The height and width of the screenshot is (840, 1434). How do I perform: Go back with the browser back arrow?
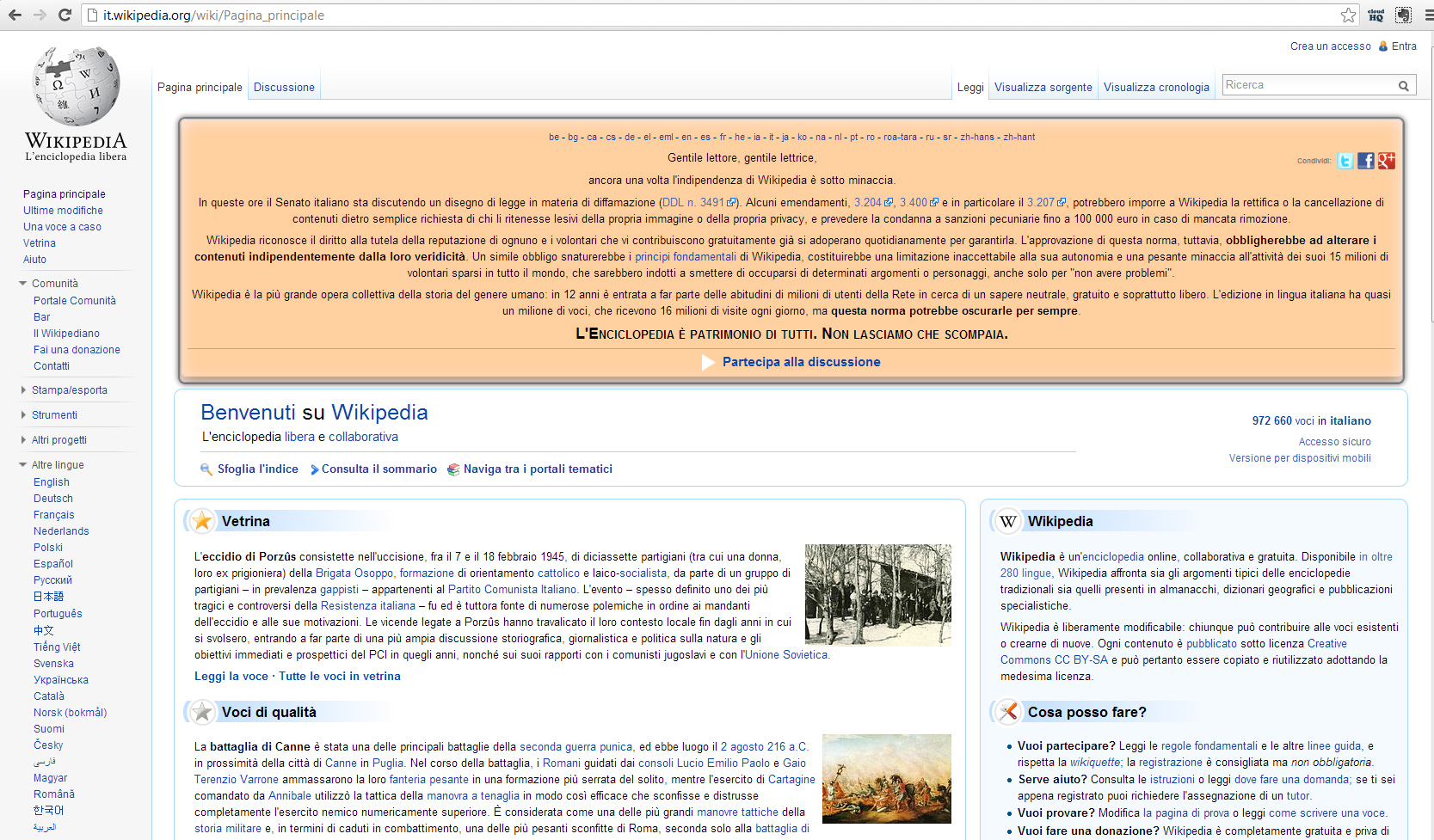[x=15, y=15]
